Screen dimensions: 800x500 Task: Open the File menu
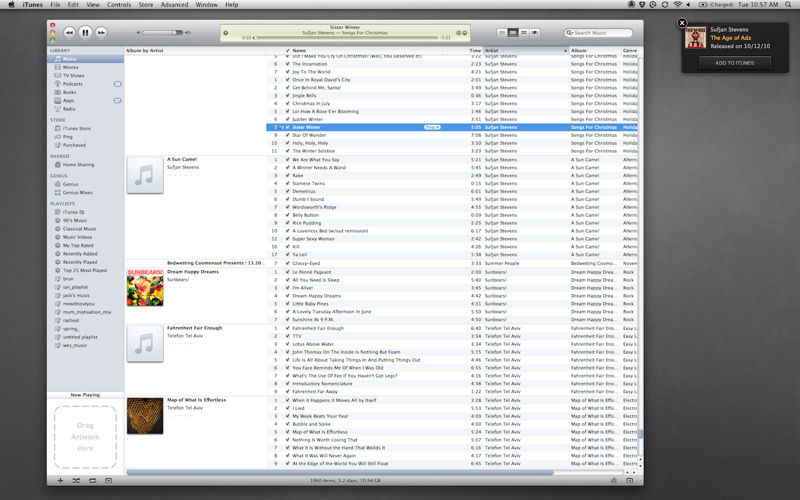coord(55,5)
